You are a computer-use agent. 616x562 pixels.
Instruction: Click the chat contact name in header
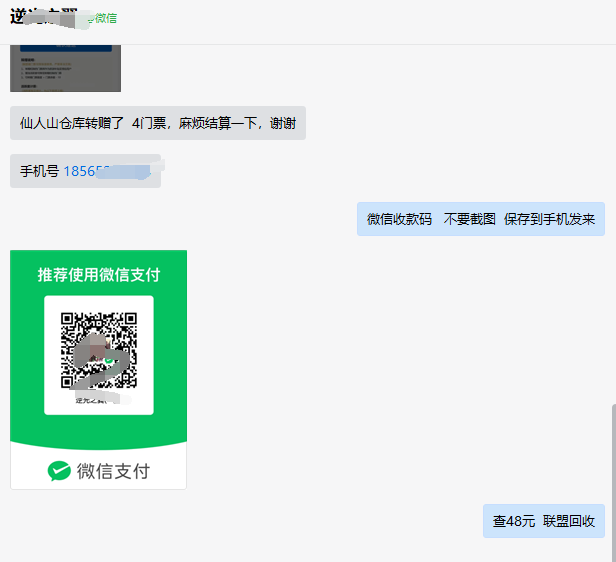pos(45,16)
